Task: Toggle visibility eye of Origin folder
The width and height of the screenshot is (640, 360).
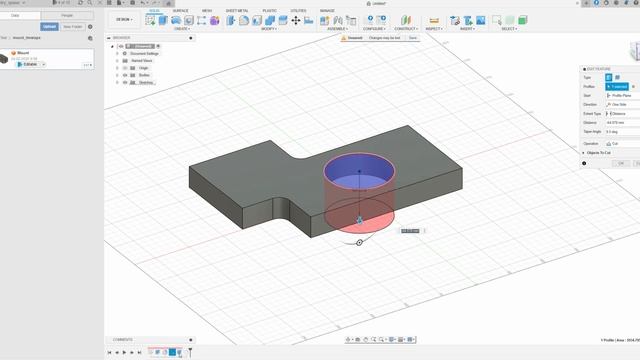Action: (x=125, y=68)
